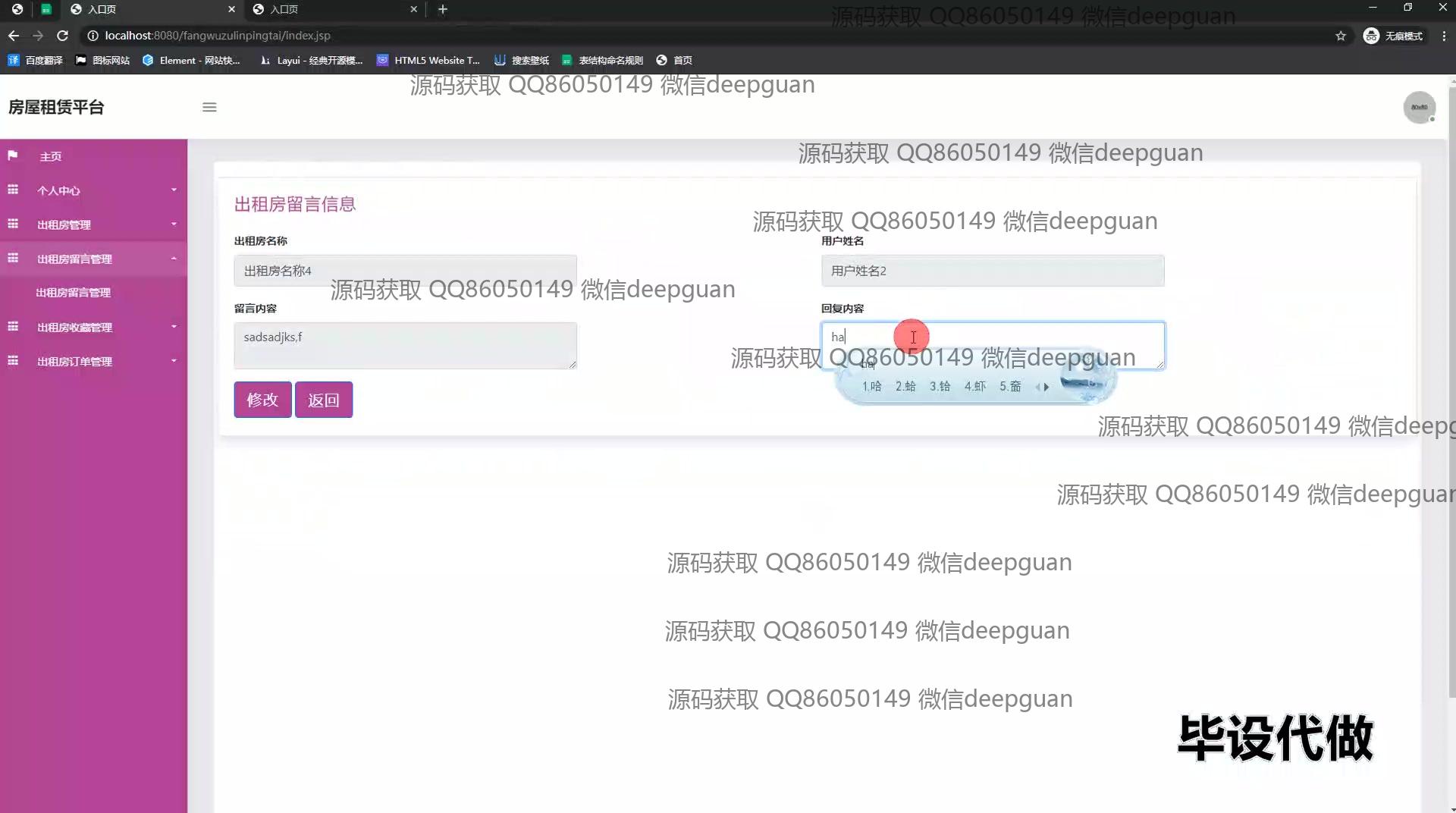Screen dimensions: 1456x813
Task: Click the hamburger menu toggle icon
Action: point(209,108)
